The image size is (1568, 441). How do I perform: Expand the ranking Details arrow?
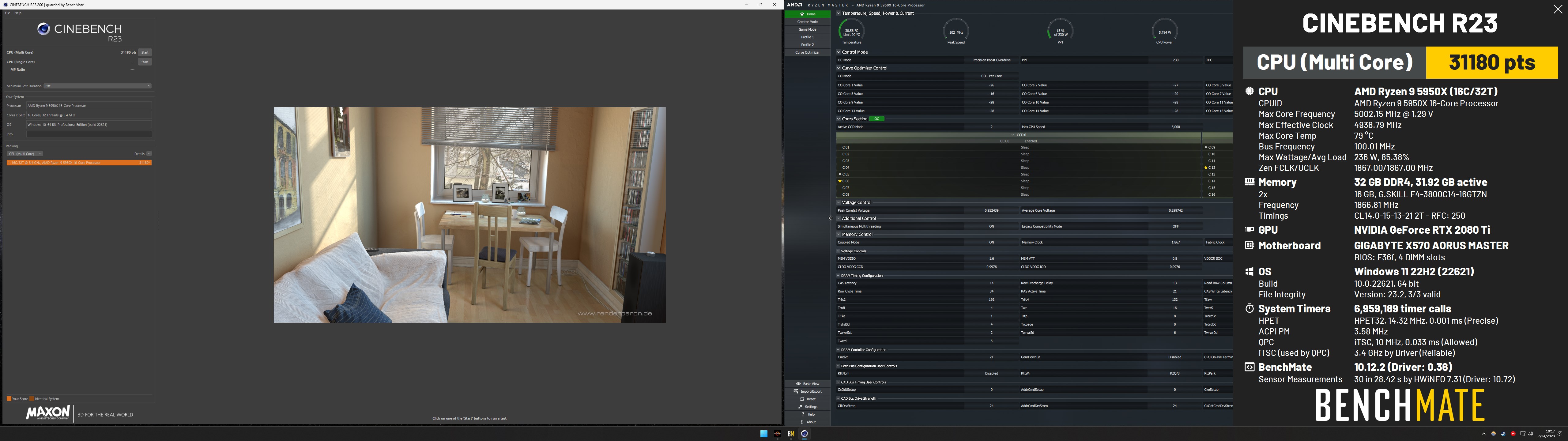tap(149, 153)
